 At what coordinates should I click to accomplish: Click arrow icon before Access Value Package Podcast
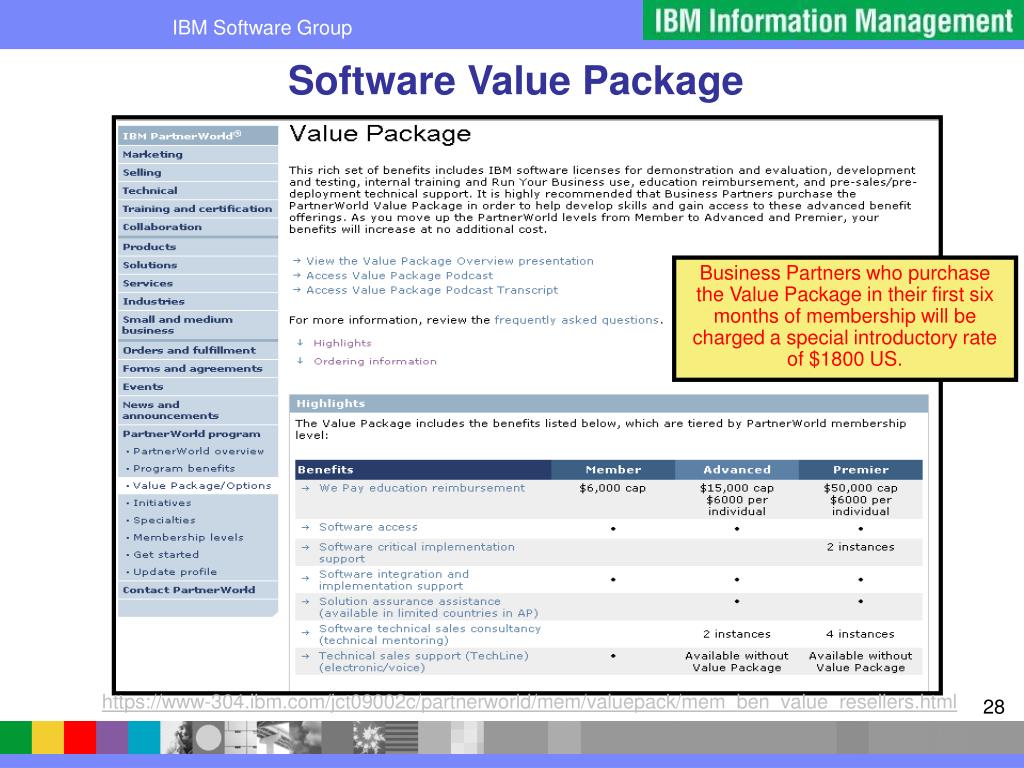tap(296, 276)
